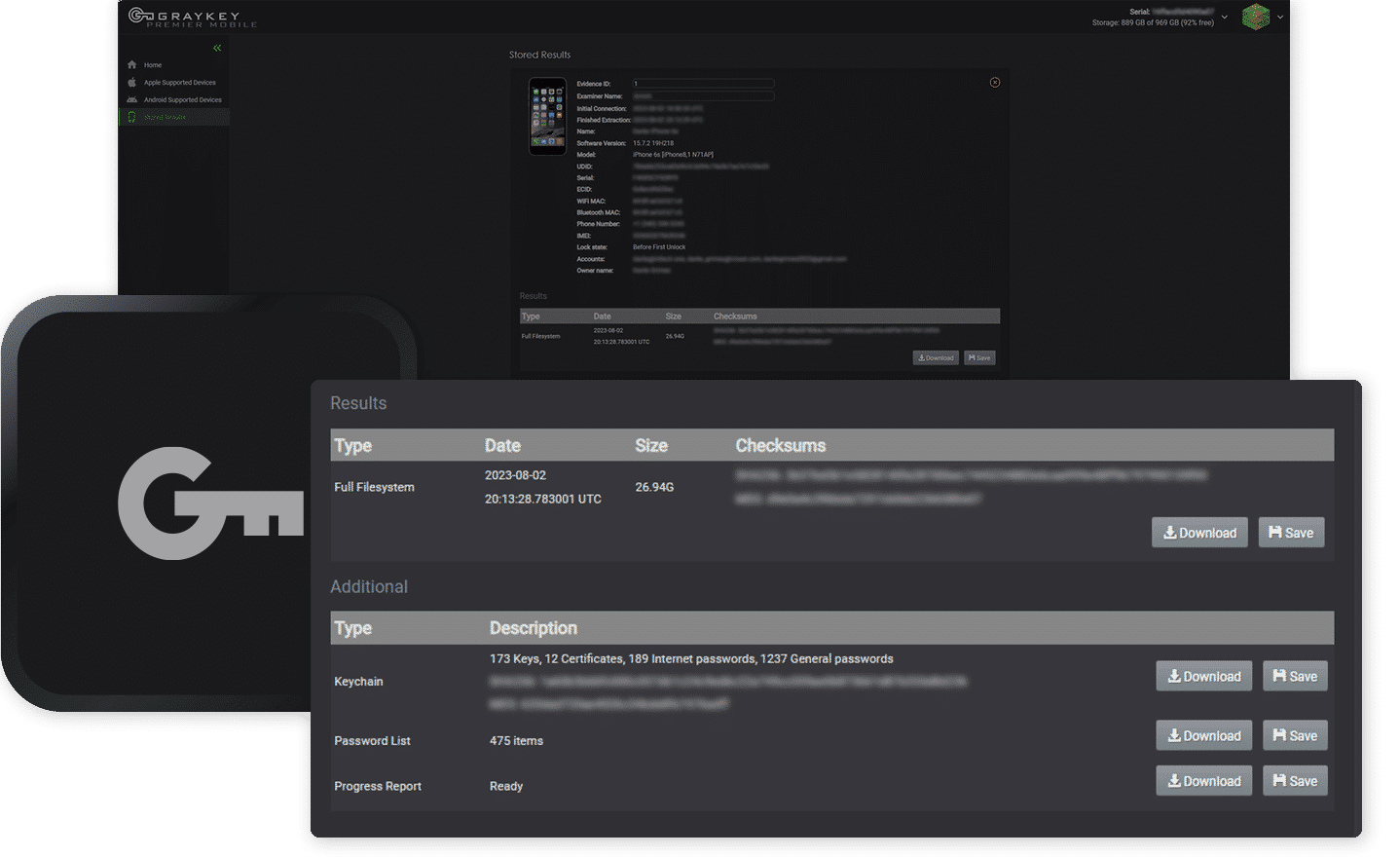This screenshot has width=1400, height=857.
Task: Click the Examiner Name input field
Action: pos(703,96)
